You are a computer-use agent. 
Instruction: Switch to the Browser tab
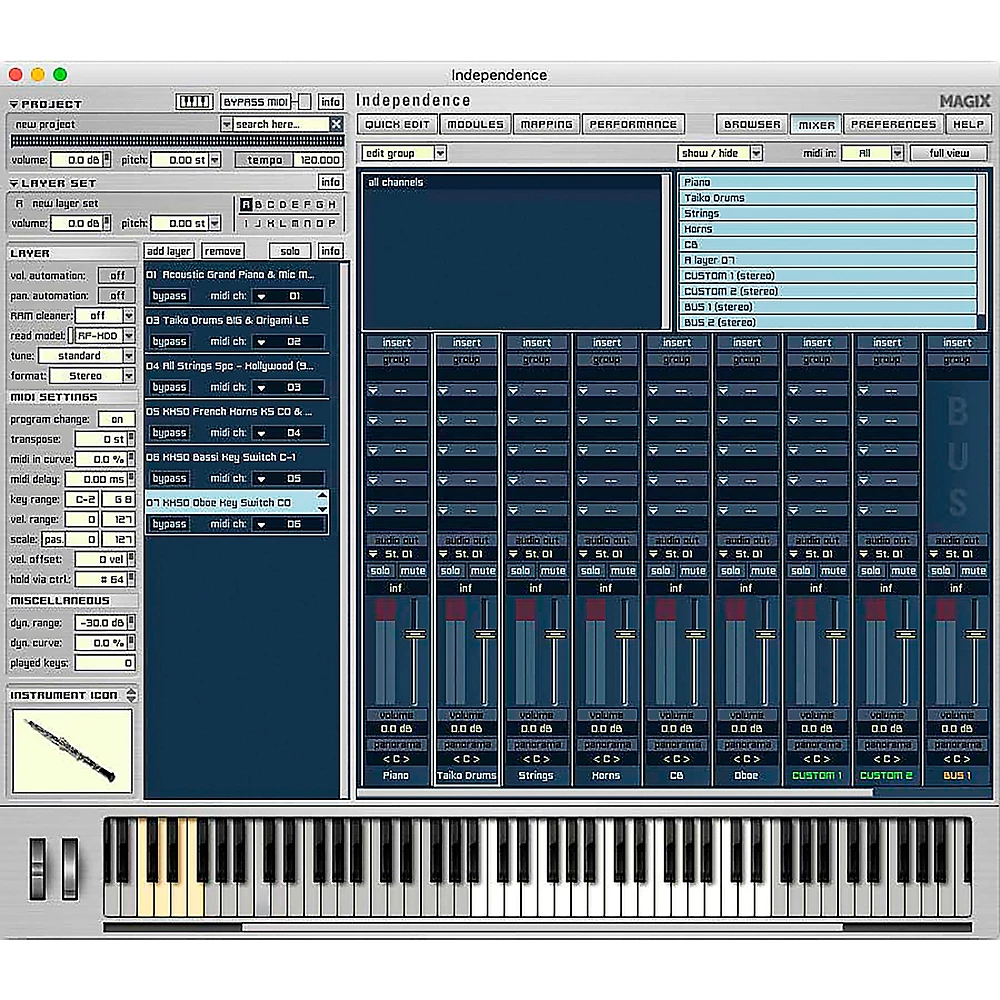[752, 124]
